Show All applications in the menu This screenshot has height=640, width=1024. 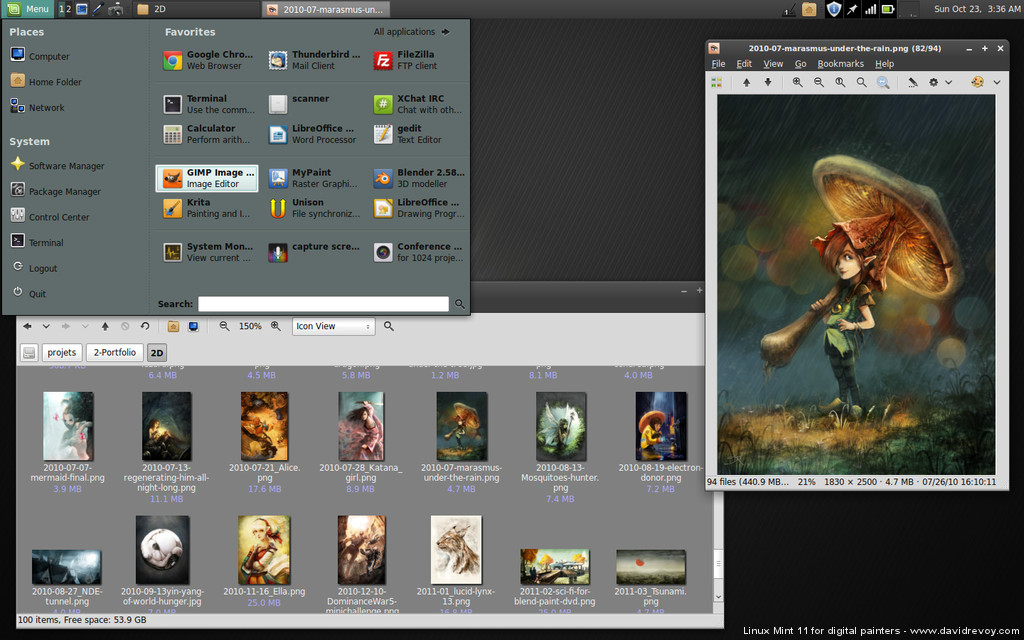411,32
